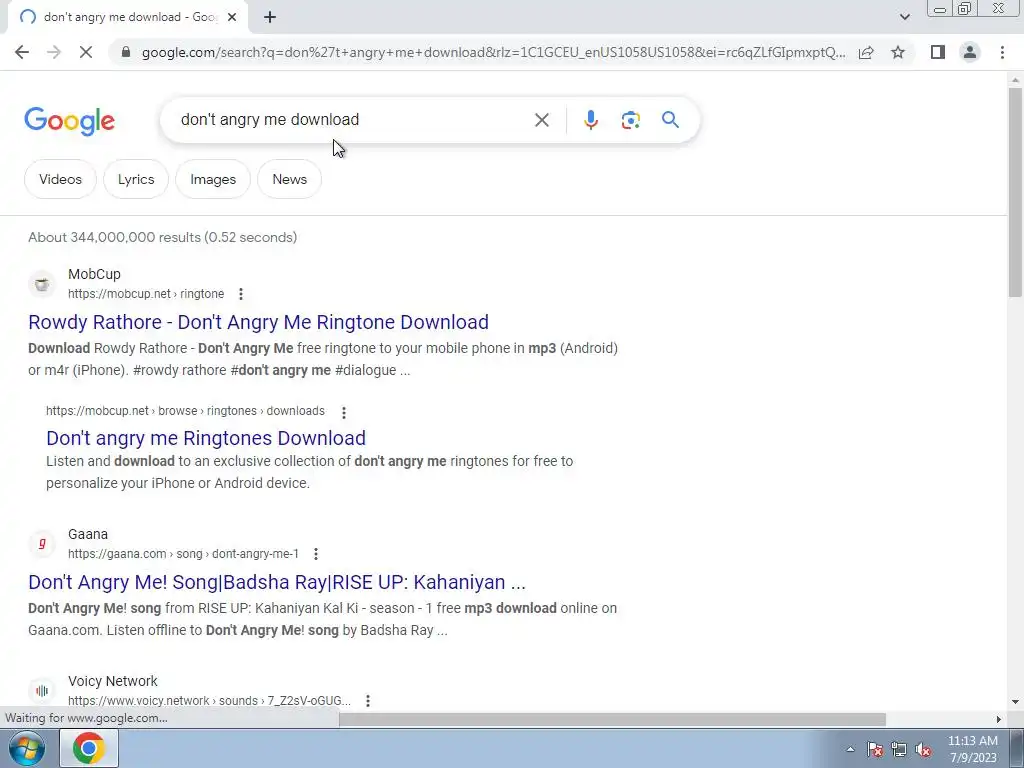Click the horizontal scroll right arrow
This screenshot has width=1024, height=768.
click(999, 719)
